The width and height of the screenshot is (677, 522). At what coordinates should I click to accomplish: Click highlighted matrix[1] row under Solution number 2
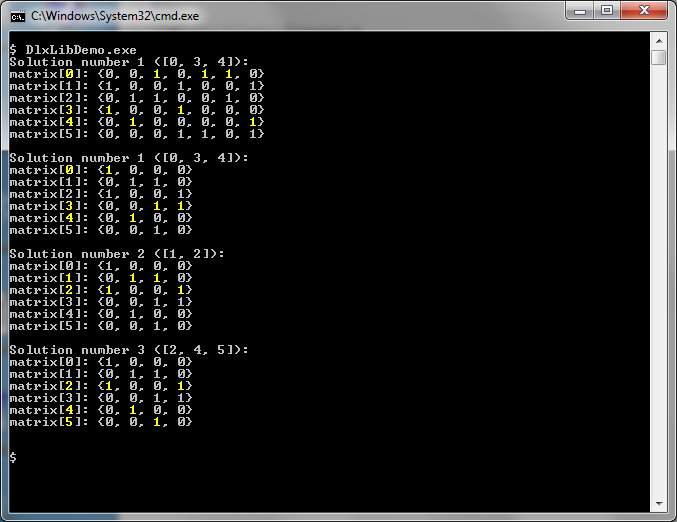click(101, 278)
